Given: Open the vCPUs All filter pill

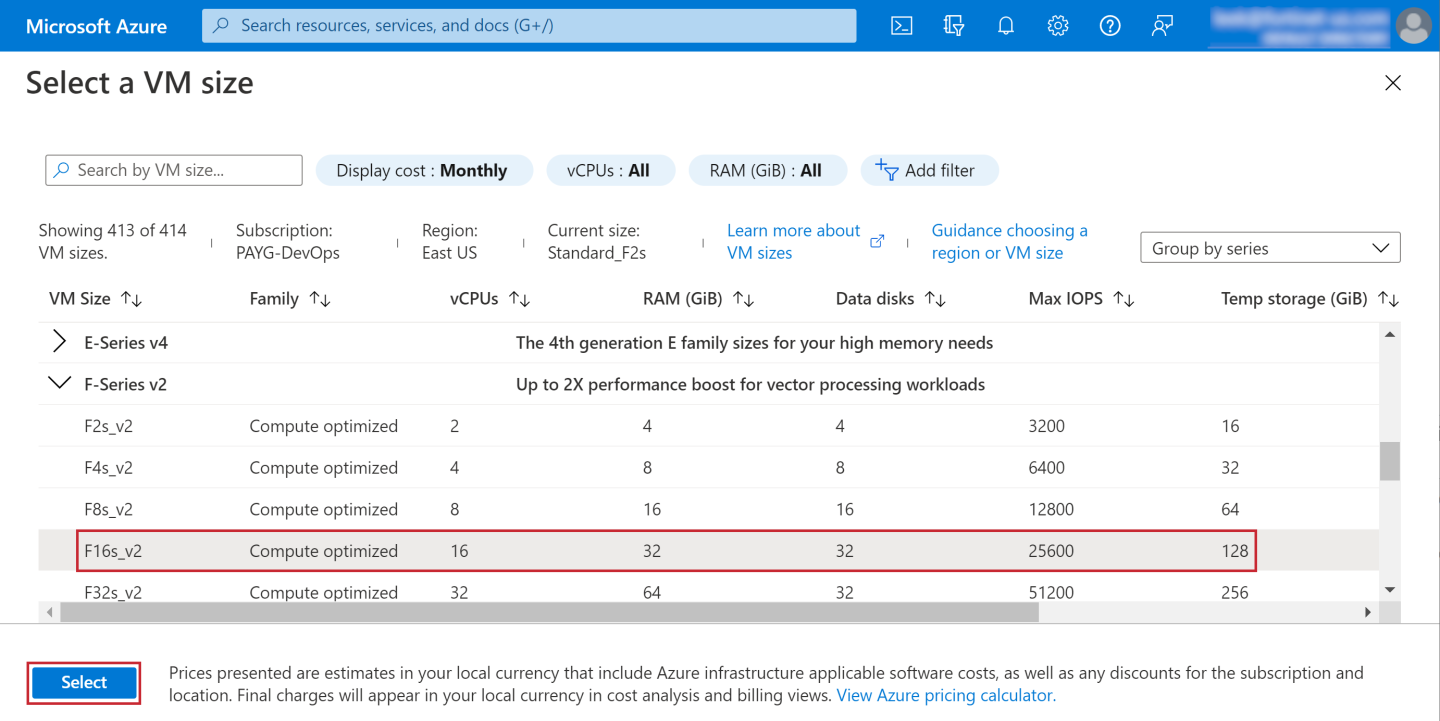Looking at the screenshot, I should (x=609, y=171).
